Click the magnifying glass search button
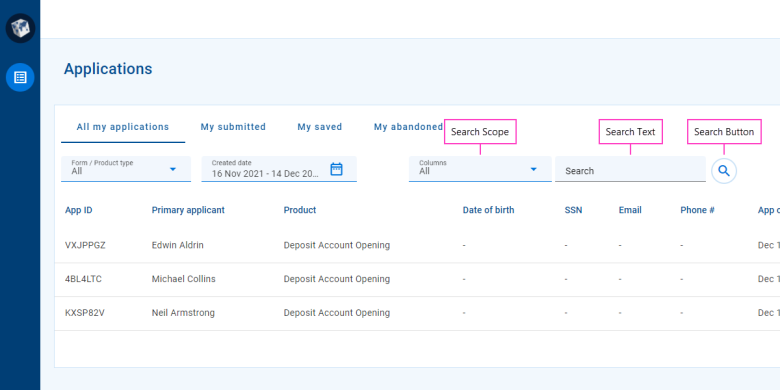This screenshot has width=780, height=390. pyautogui.click(x=724, y=171)
